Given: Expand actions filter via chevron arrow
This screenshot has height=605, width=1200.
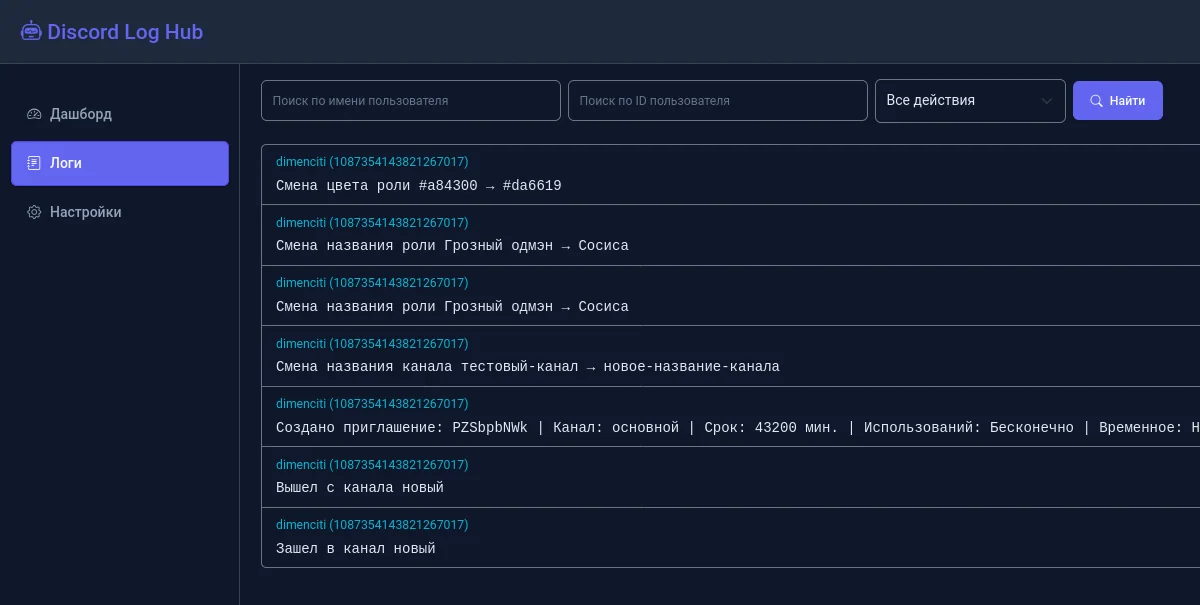Looking at the screenshot, I should [1047, 101].
